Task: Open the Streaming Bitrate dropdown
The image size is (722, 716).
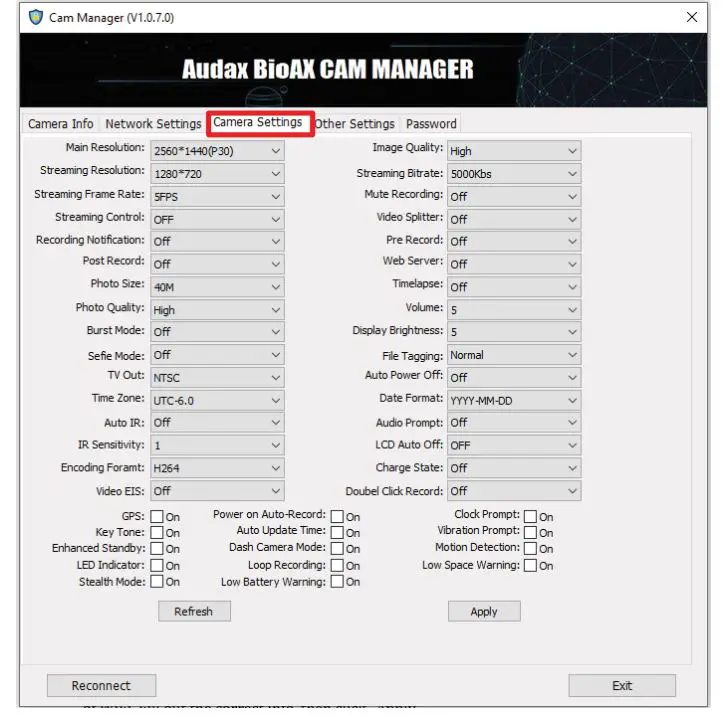Action: [514, 174]
